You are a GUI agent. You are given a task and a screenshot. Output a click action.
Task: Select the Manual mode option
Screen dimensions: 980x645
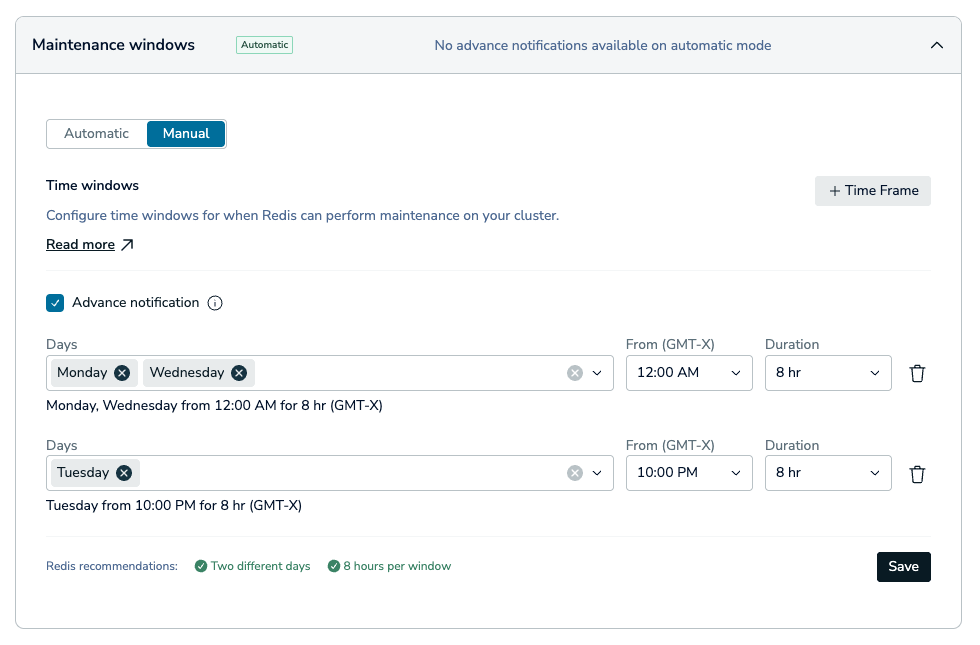coord(186,134)
